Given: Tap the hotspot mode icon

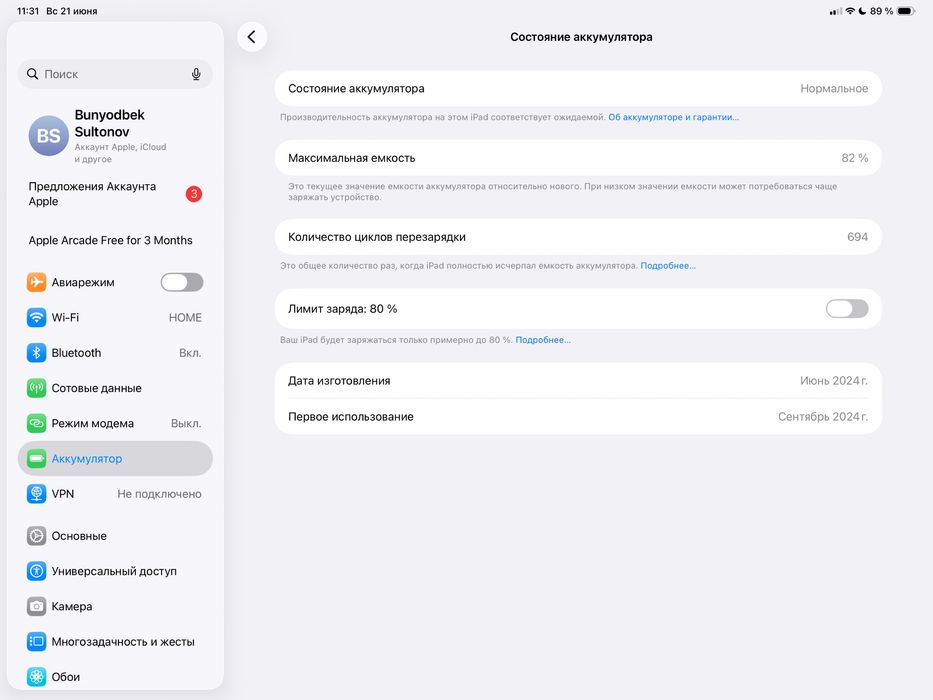Looking at the screenshot, I should (x=36, y=423).
